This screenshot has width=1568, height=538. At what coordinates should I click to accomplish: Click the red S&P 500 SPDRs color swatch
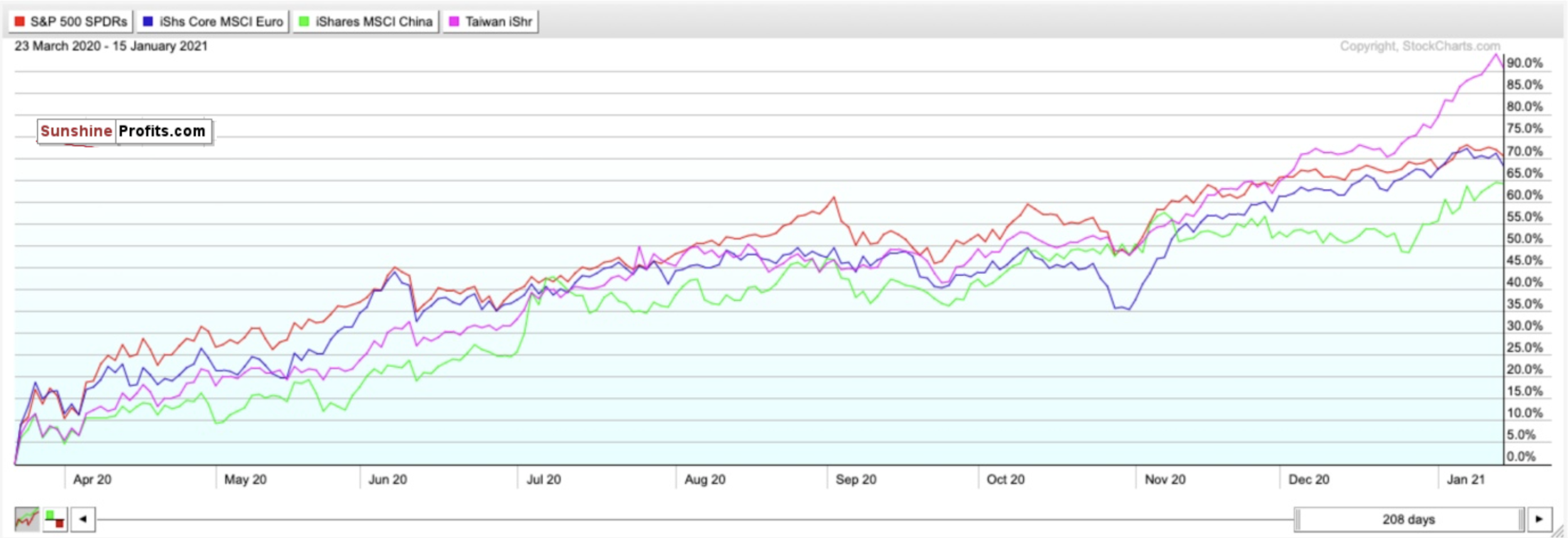(x=20, y=22)
